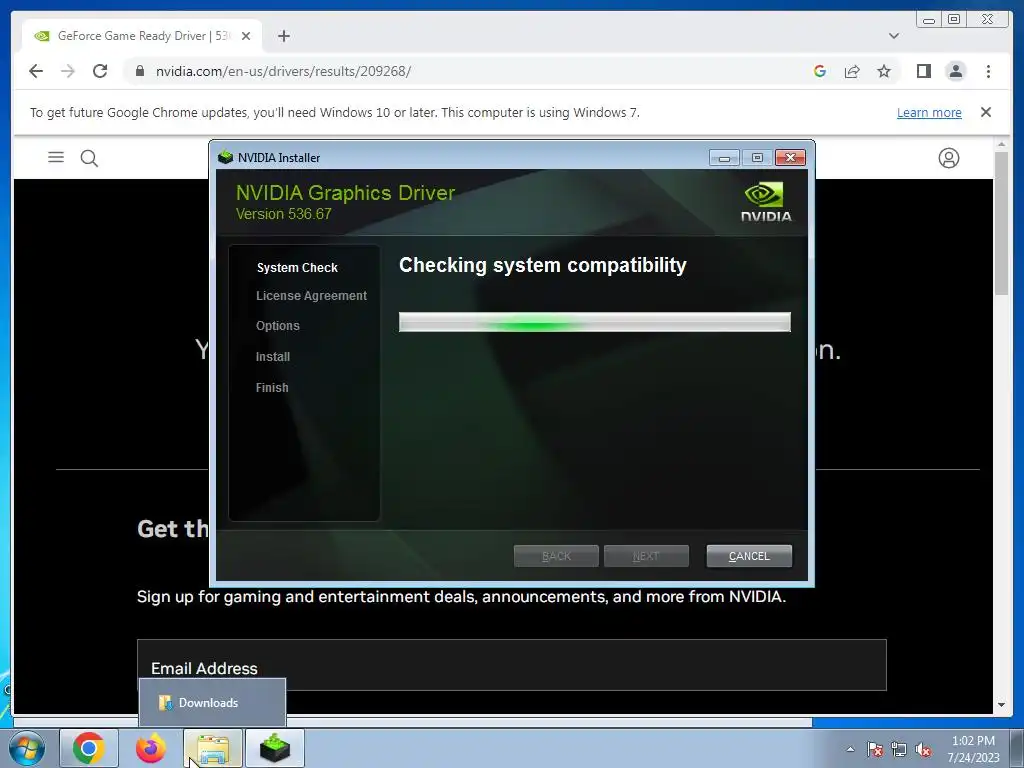Viewport: 1024px width, 768px height.
Task: Select Install step in installer
Action: 273,357
